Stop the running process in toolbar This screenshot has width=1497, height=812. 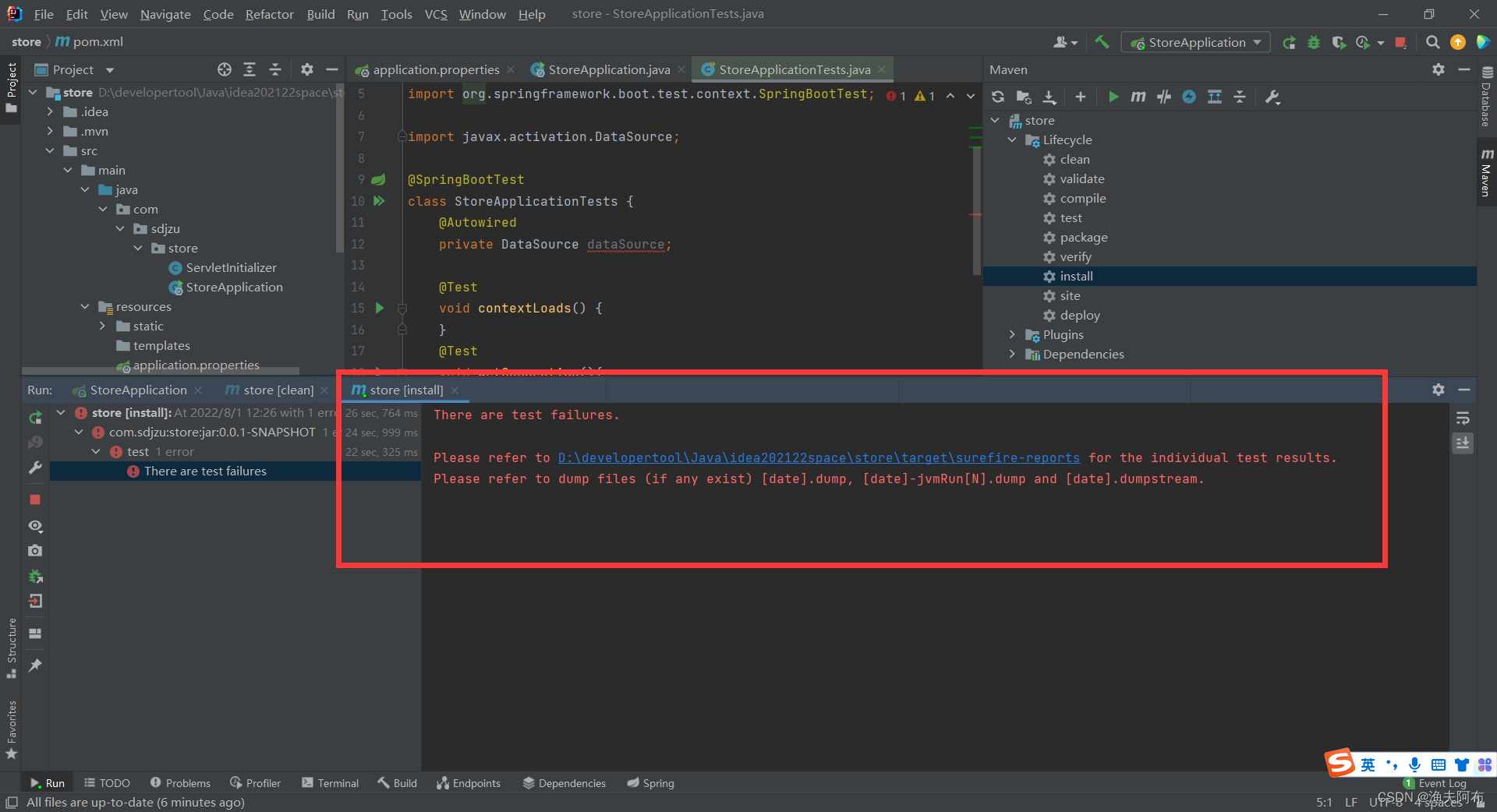[1401, 42]
